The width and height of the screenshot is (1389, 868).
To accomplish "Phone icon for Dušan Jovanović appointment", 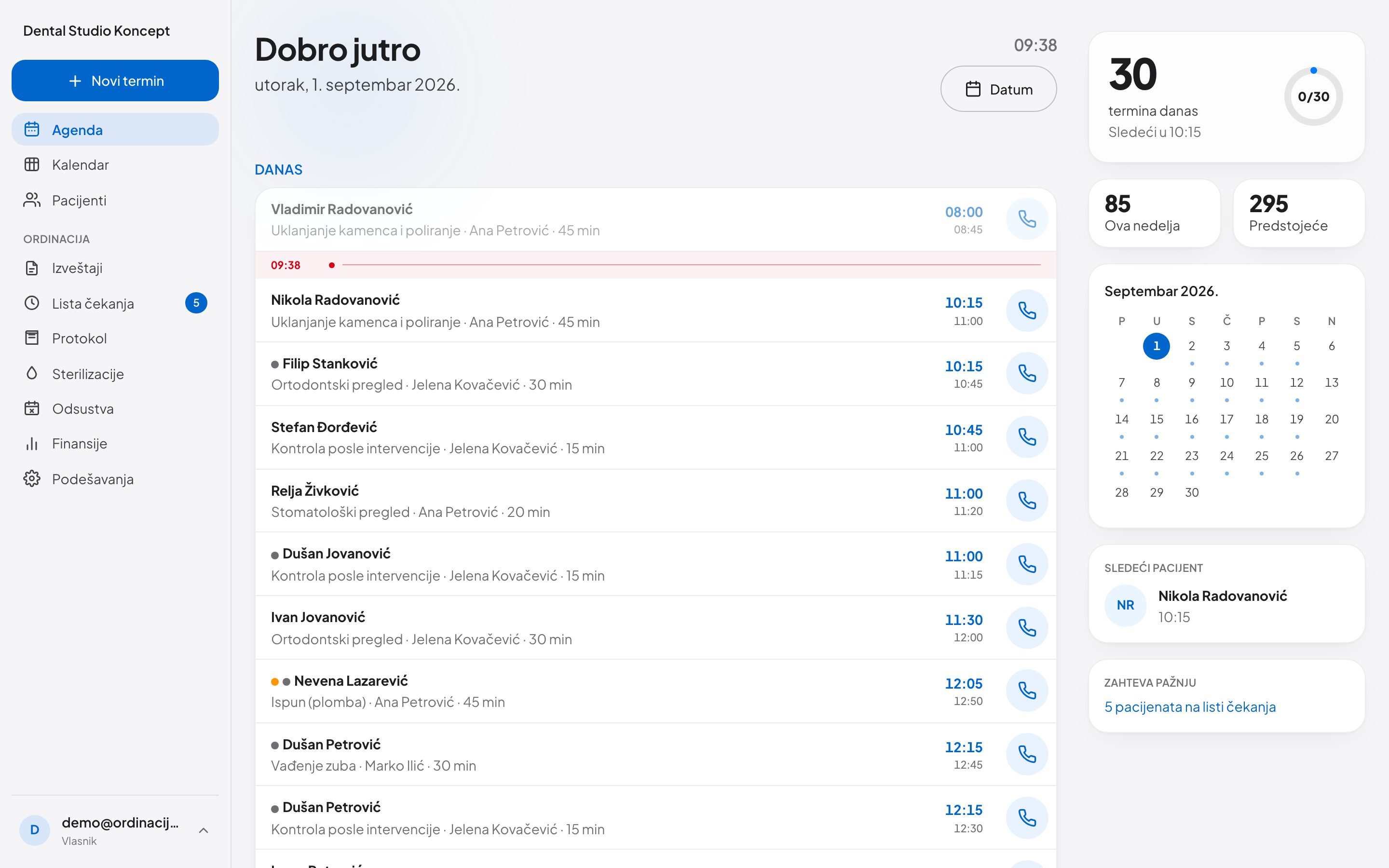I will point(1027,564).
